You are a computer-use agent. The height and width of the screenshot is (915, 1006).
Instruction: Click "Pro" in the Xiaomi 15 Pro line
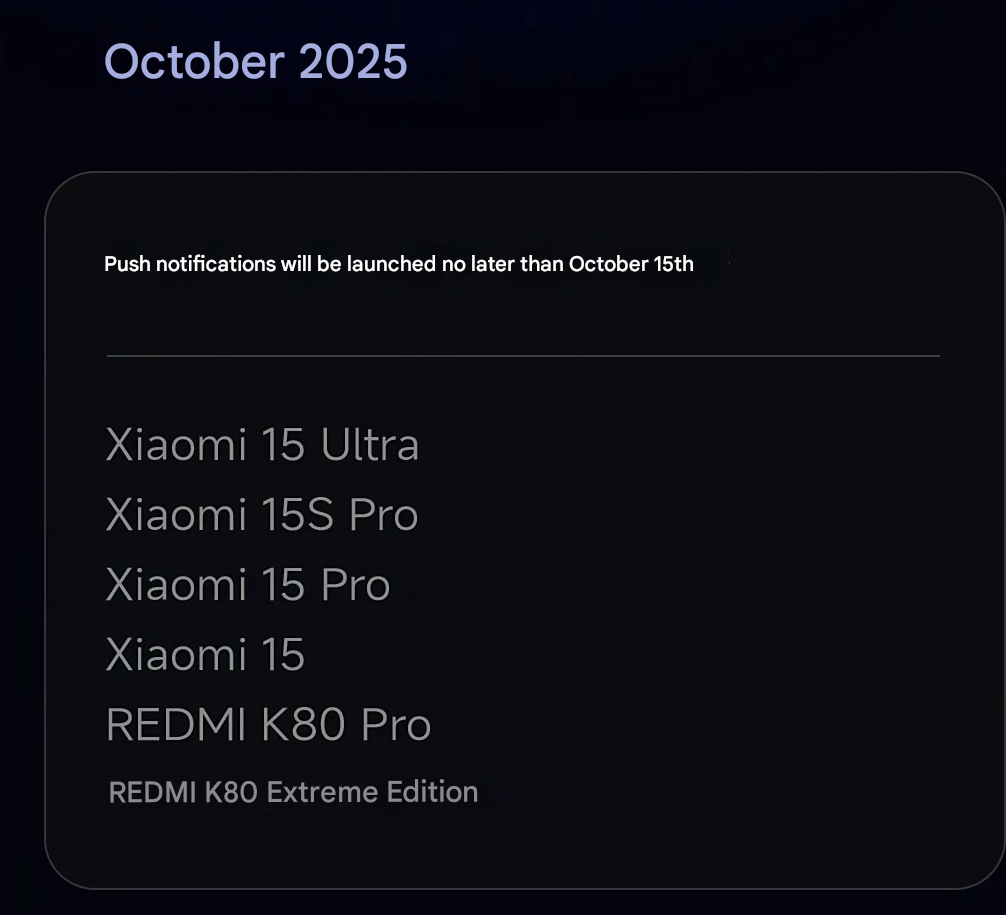pyautogui.click(x=355, y=585)
